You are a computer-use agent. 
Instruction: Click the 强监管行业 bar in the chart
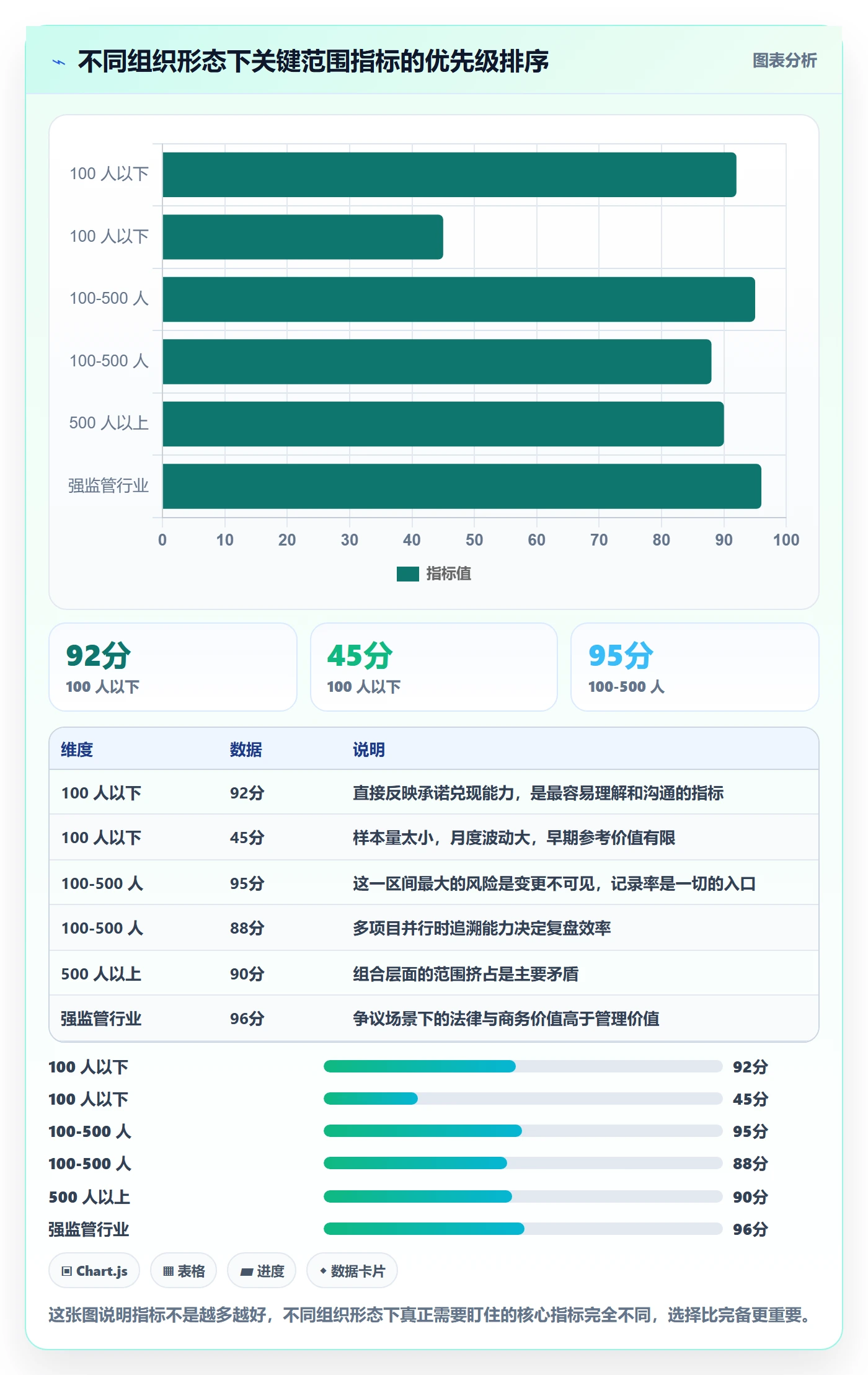[x=462, y=486]
